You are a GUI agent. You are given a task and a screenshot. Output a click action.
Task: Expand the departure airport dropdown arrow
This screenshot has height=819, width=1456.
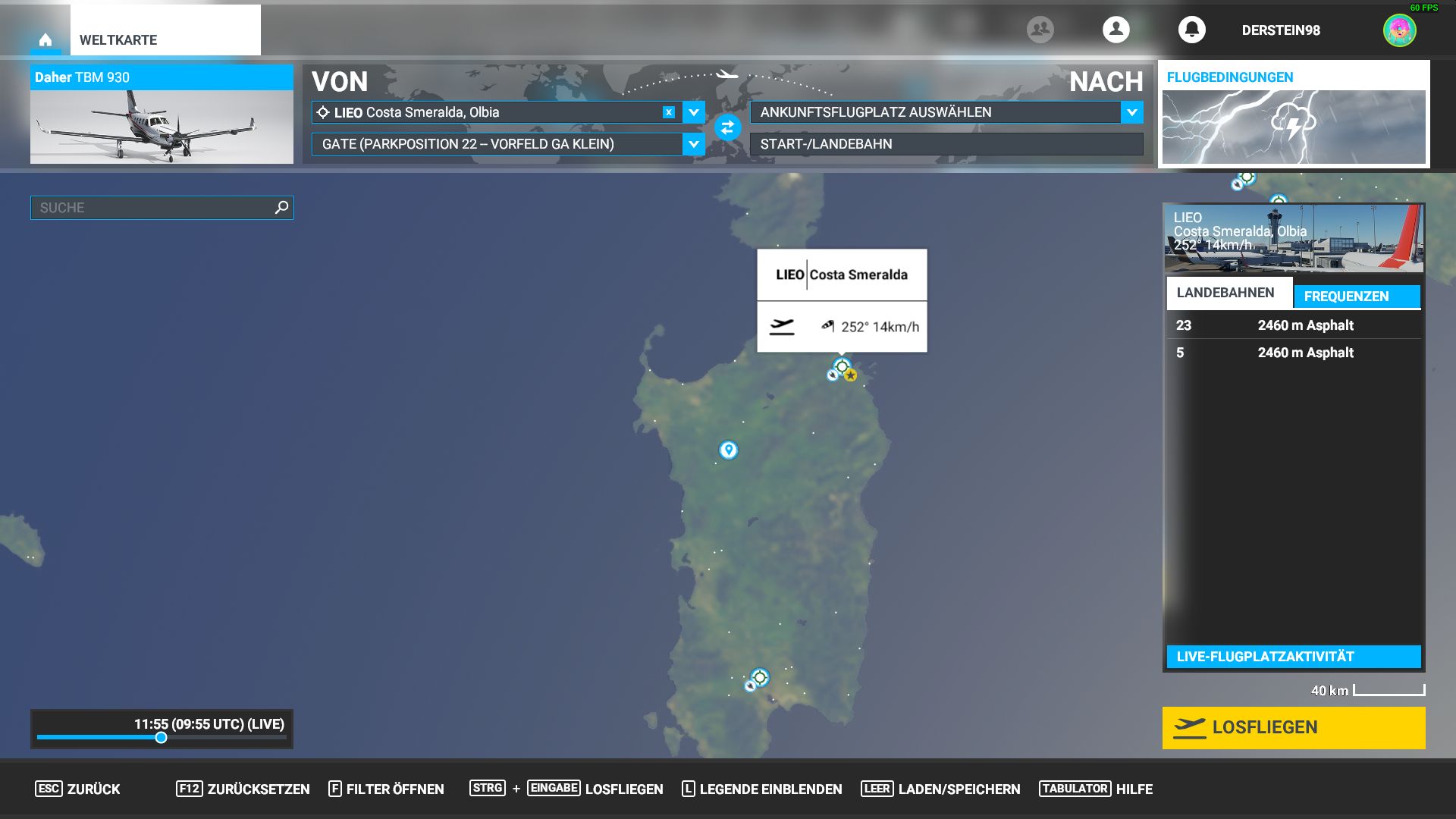[693, 112]
